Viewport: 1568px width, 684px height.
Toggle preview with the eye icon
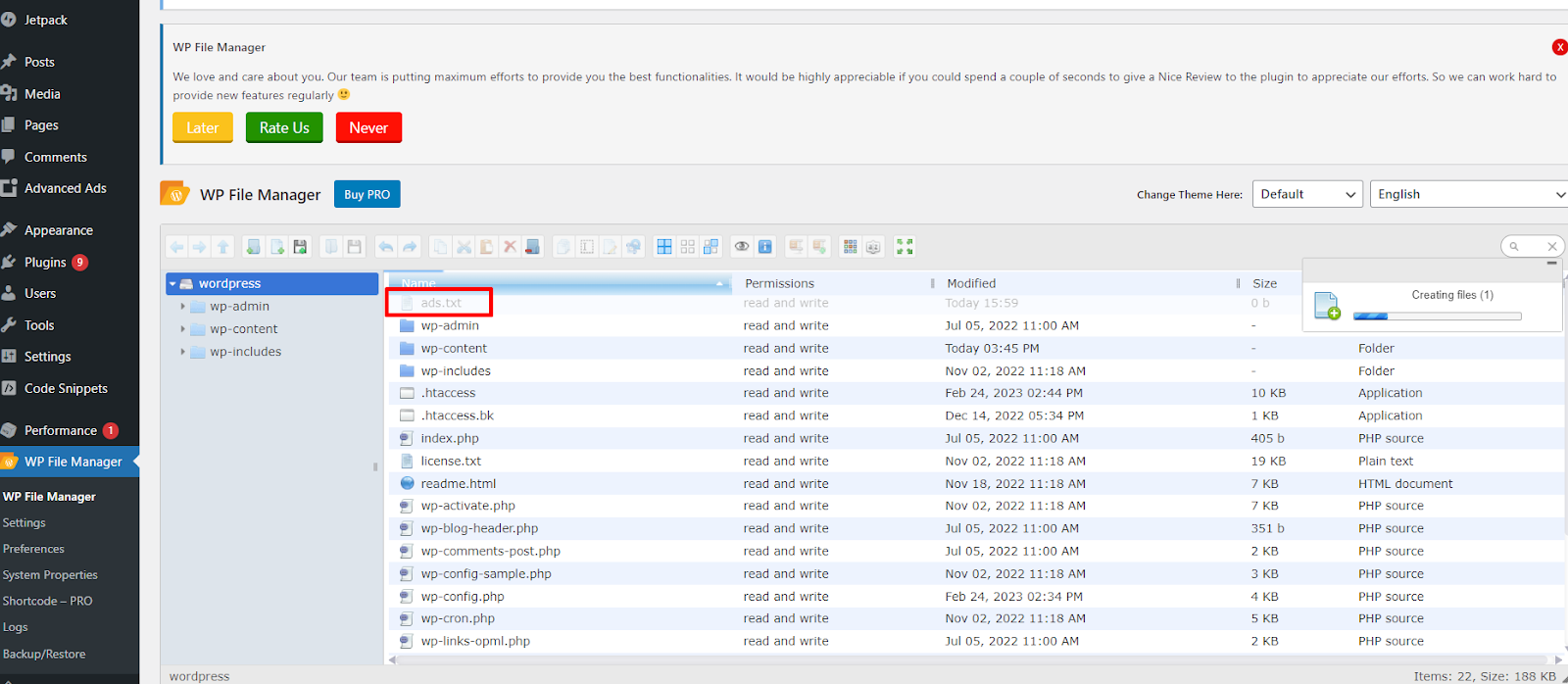click(x=742, y=247)
